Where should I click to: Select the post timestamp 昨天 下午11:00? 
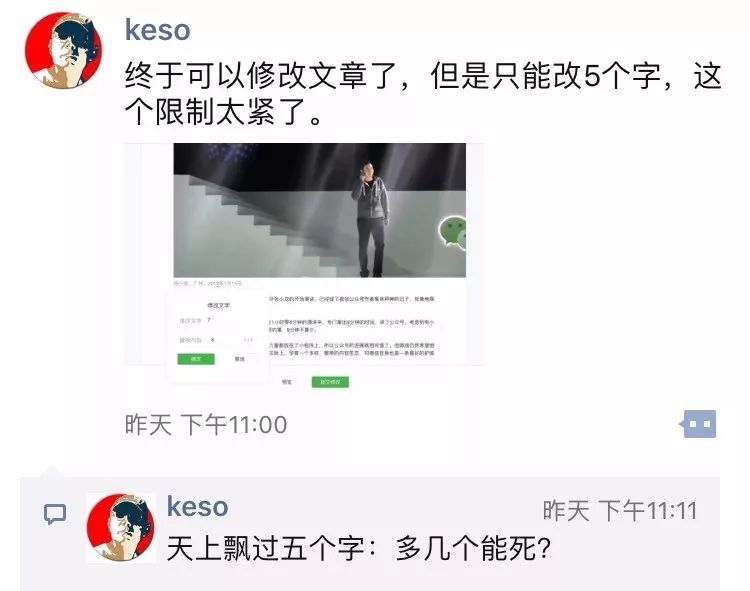pos(206,425)
